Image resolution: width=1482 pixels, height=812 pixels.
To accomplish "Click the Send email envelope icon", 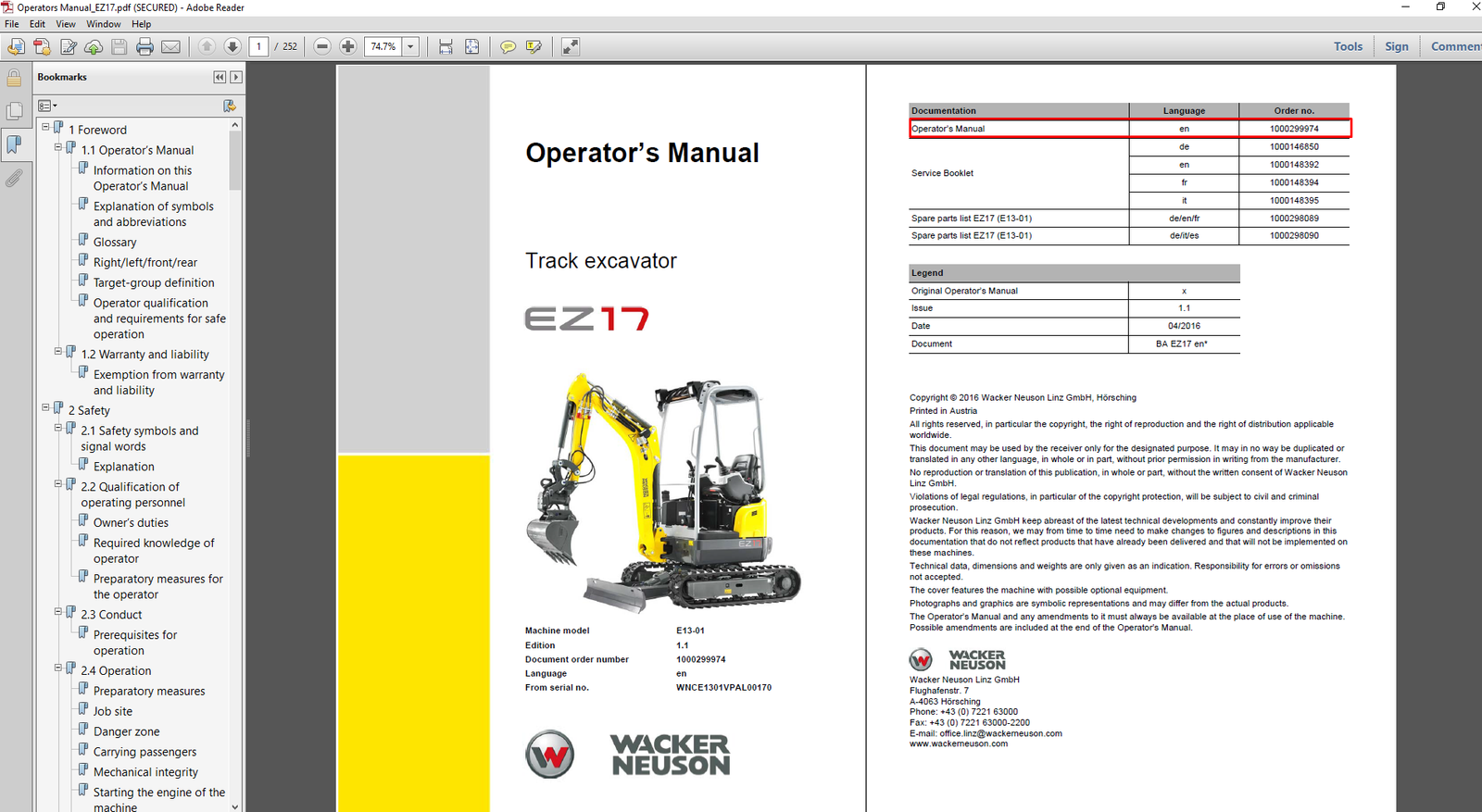I will (x=171, y=46).
